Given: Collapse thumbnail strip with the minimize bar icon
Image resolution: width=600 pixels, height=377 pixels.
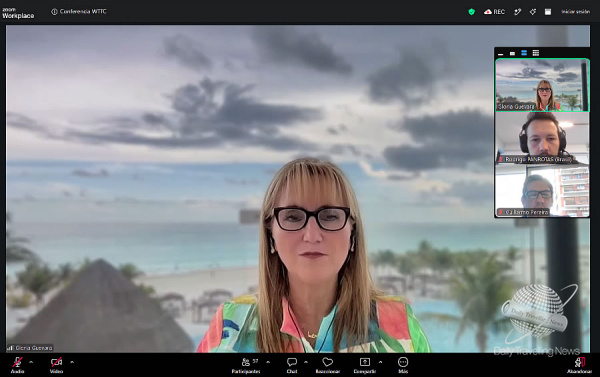Looking at the screenshot, I should click(x=501, y=54).
